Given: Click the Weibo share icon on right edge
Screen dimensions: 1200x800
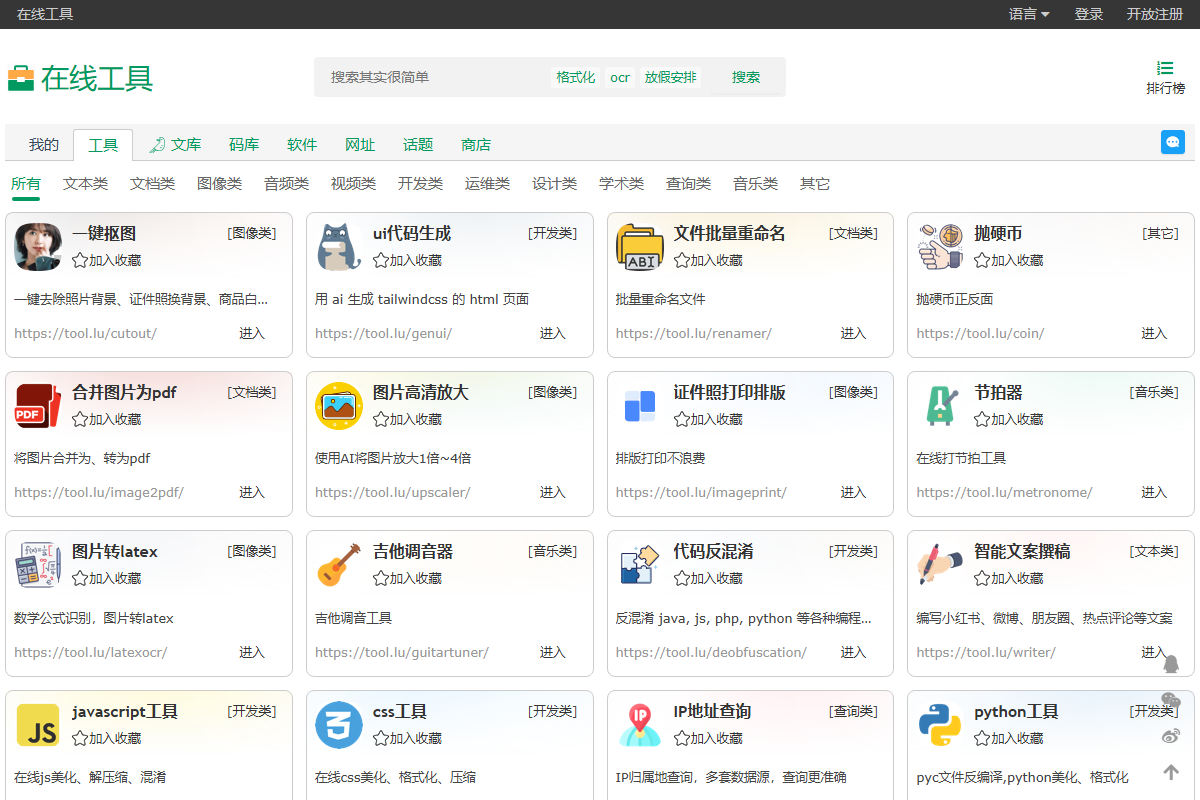Looking at the screenshot, I should point(1171,735).
